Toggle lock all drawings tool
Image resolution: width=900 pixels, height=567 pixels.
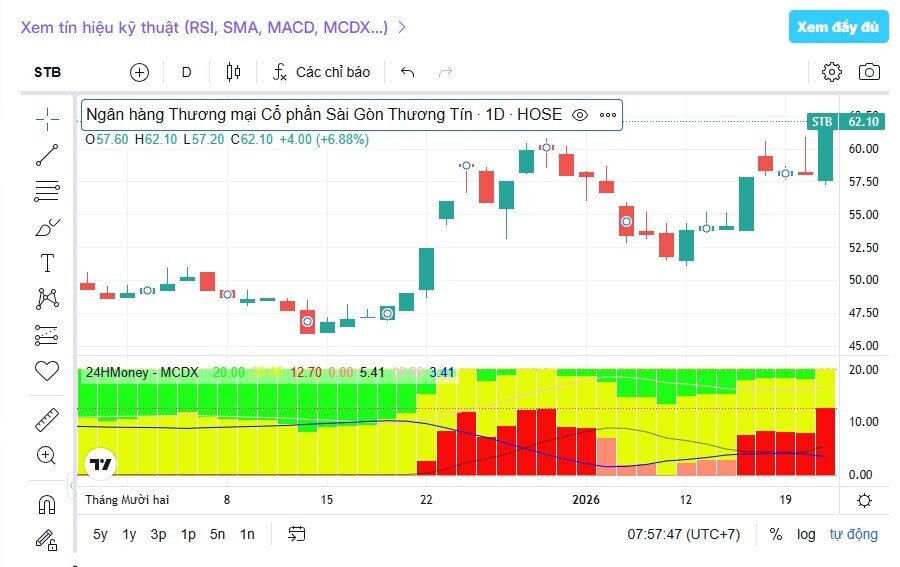point(47,539)
